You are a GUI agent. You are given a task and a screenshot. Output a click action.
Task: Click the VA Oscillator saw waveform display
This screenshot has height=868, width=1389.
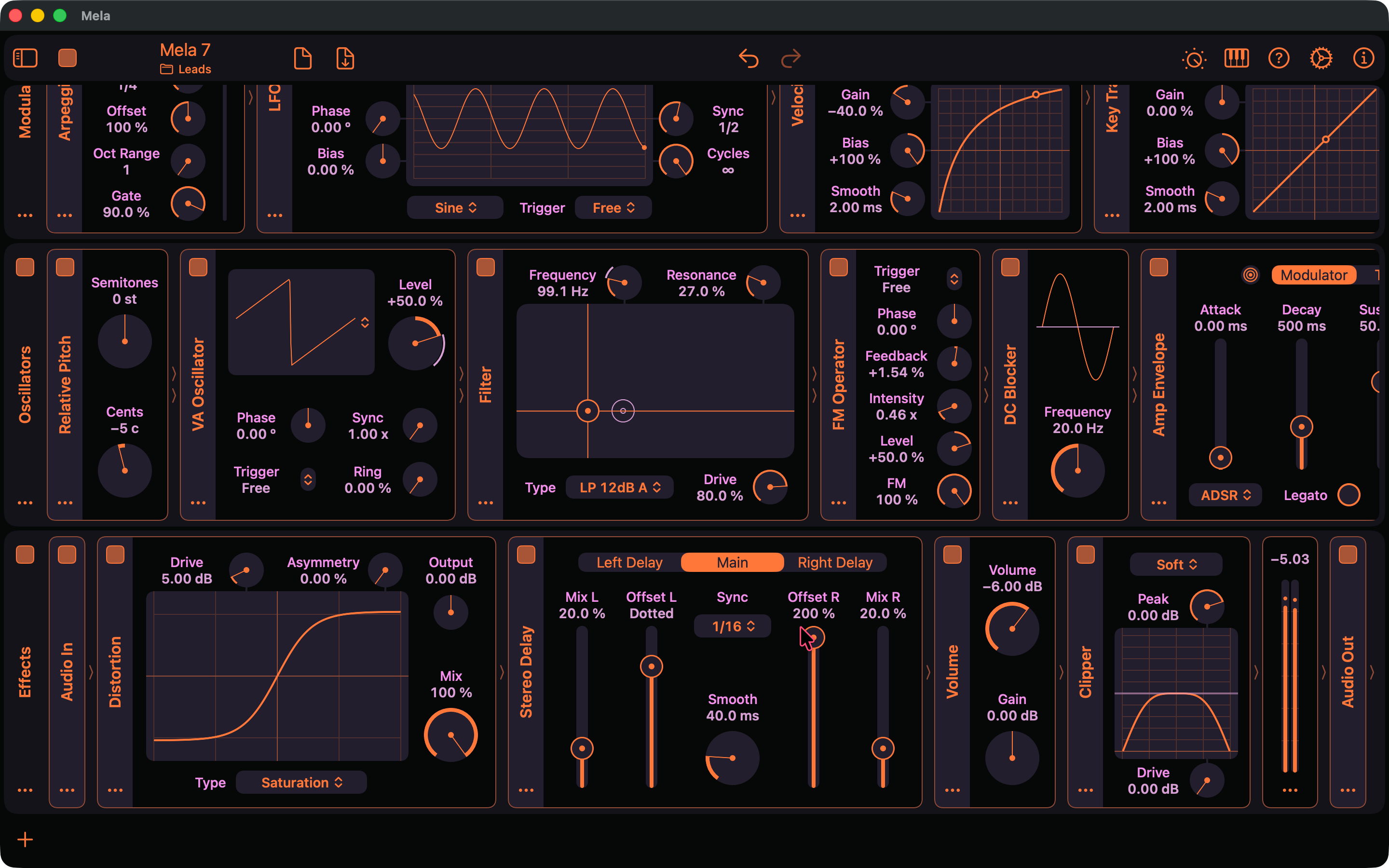tap(301, 322)
